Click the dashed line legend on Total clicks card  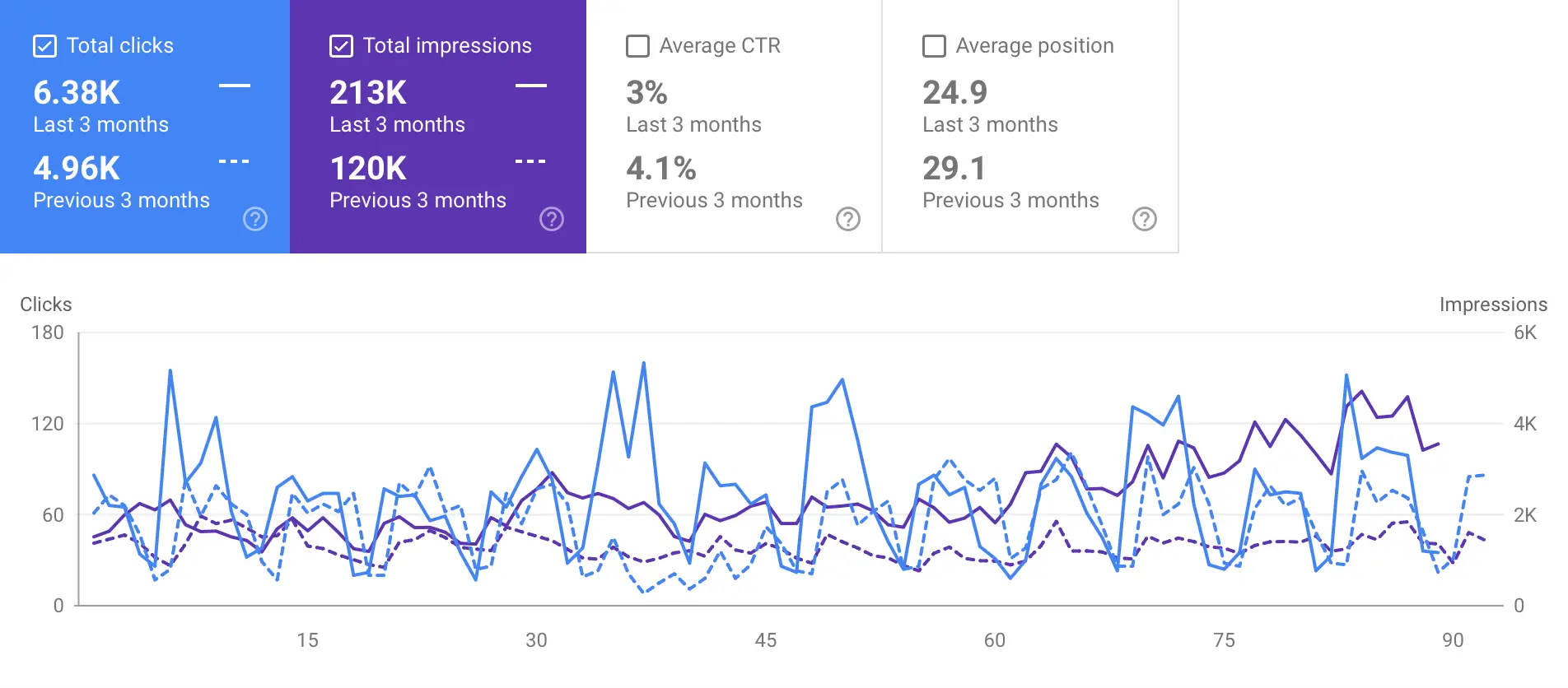[233, 160]
